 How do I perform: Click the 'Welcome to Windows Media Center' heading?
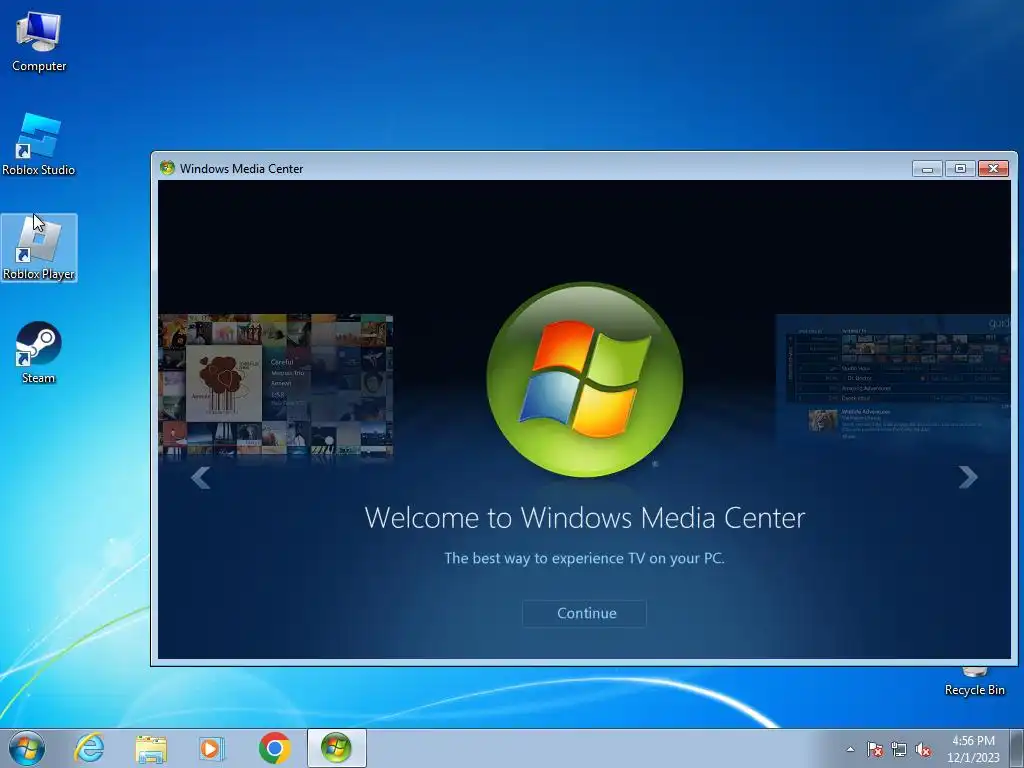point(584,518)
